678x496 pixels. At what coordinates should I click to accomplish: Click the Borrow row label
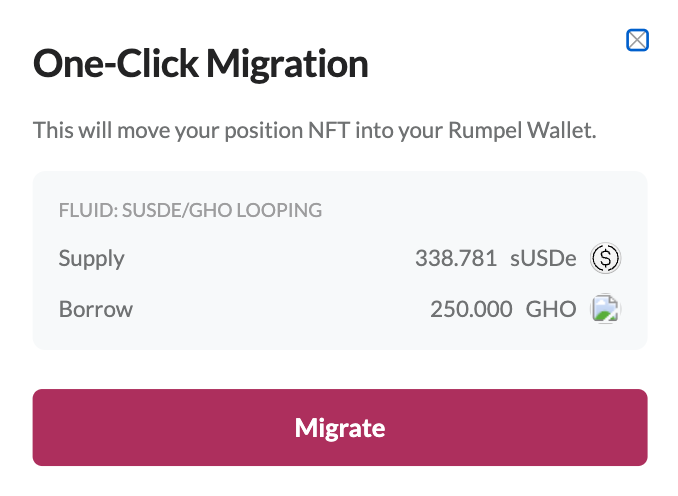[96, 309]
